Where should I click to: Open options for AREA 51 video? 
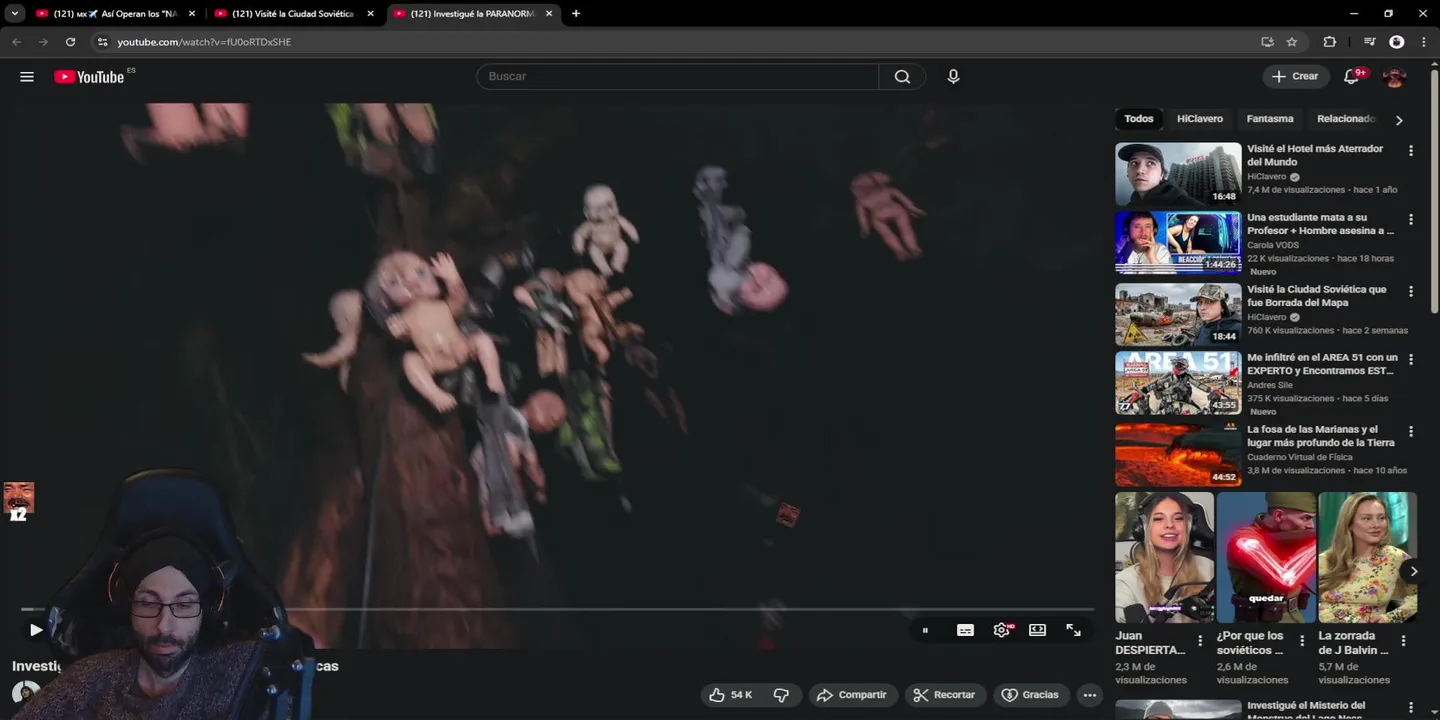coord(1411,359)
